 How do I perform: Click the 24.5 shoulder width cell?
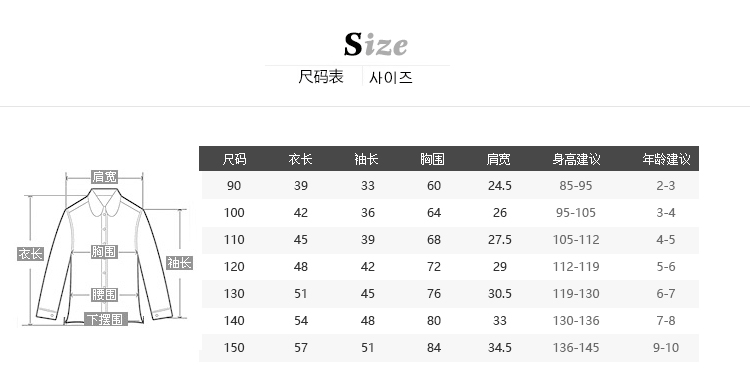(x=500, y=186)
